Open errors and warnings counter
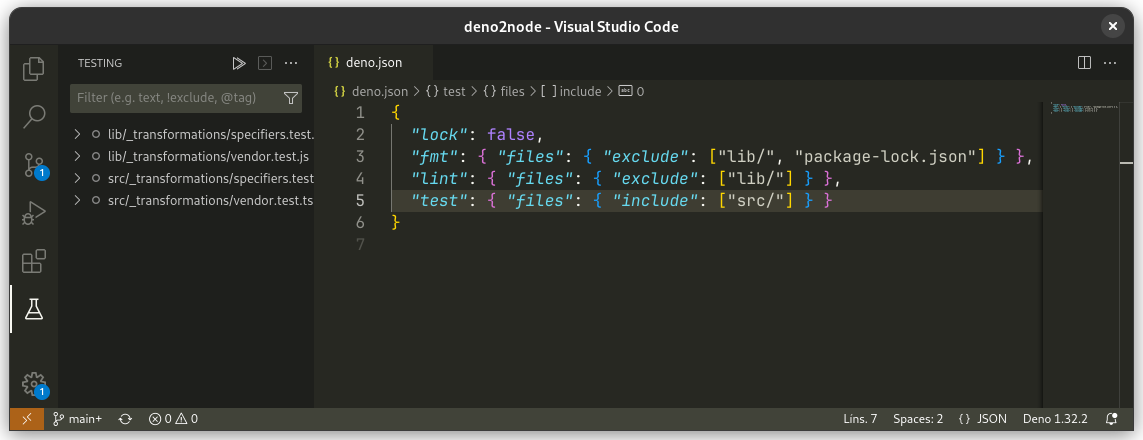This screenshot has height=440, width=1143. point(173,419)
